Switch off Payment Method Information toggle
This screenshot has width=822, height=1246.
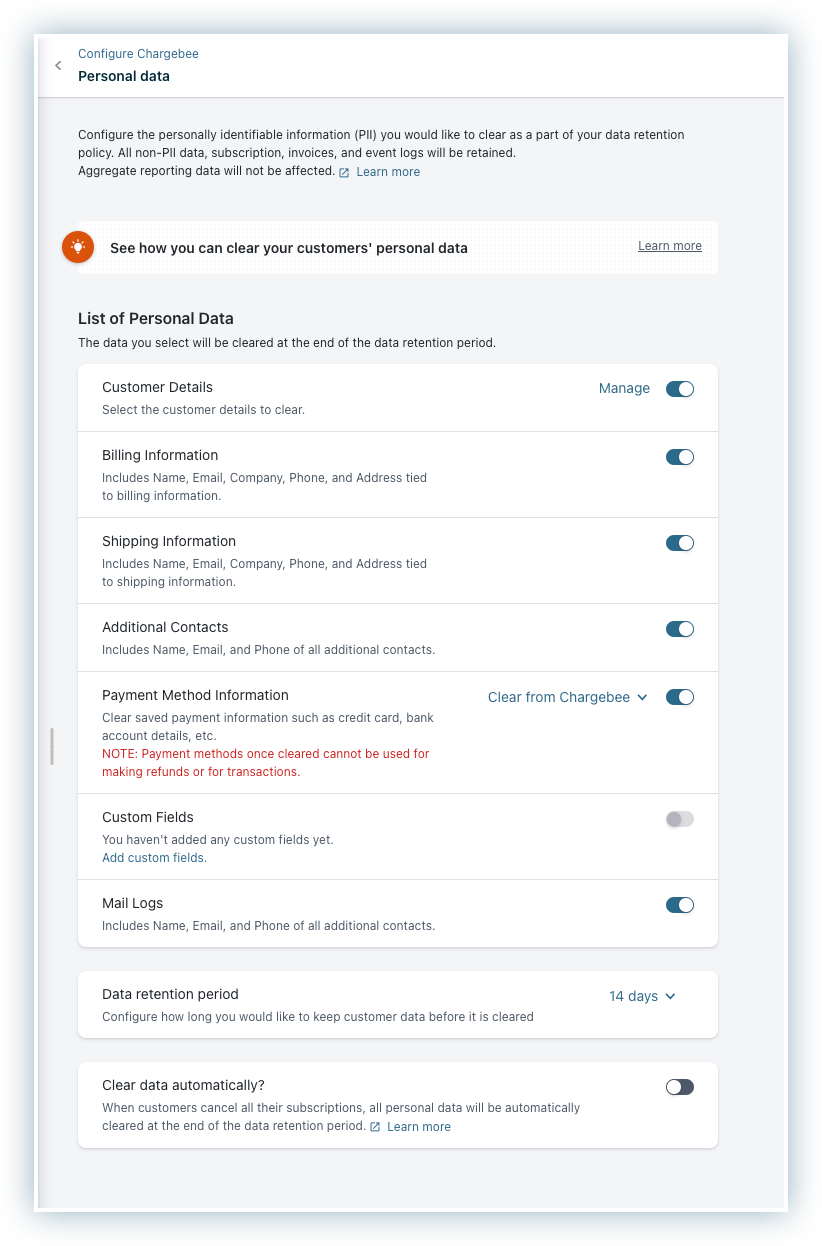679,697
